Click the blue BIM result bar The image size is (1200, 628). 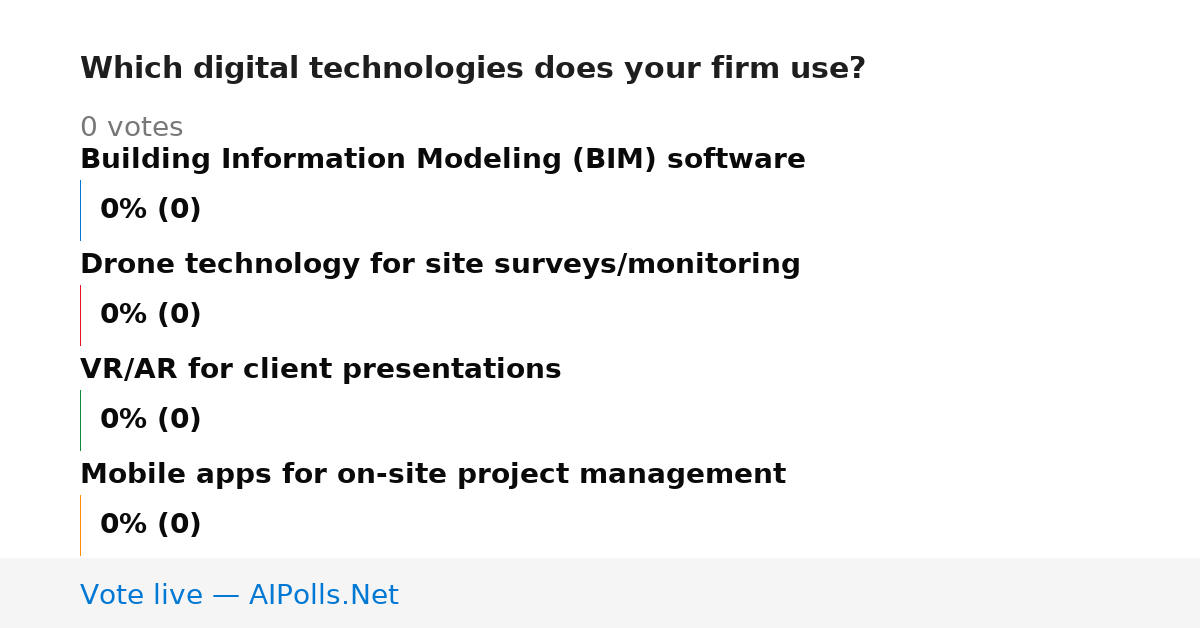[80, 210]
